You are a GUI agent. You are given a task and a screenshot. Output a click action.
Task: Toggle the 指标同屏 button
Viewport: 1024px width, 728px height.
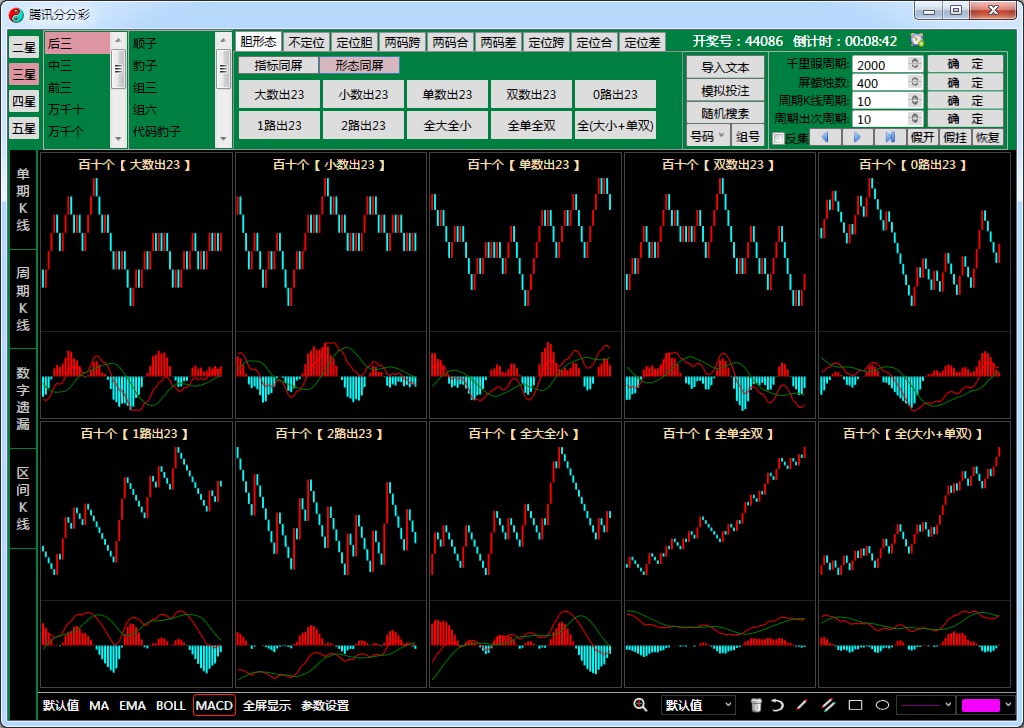[278, 65]
